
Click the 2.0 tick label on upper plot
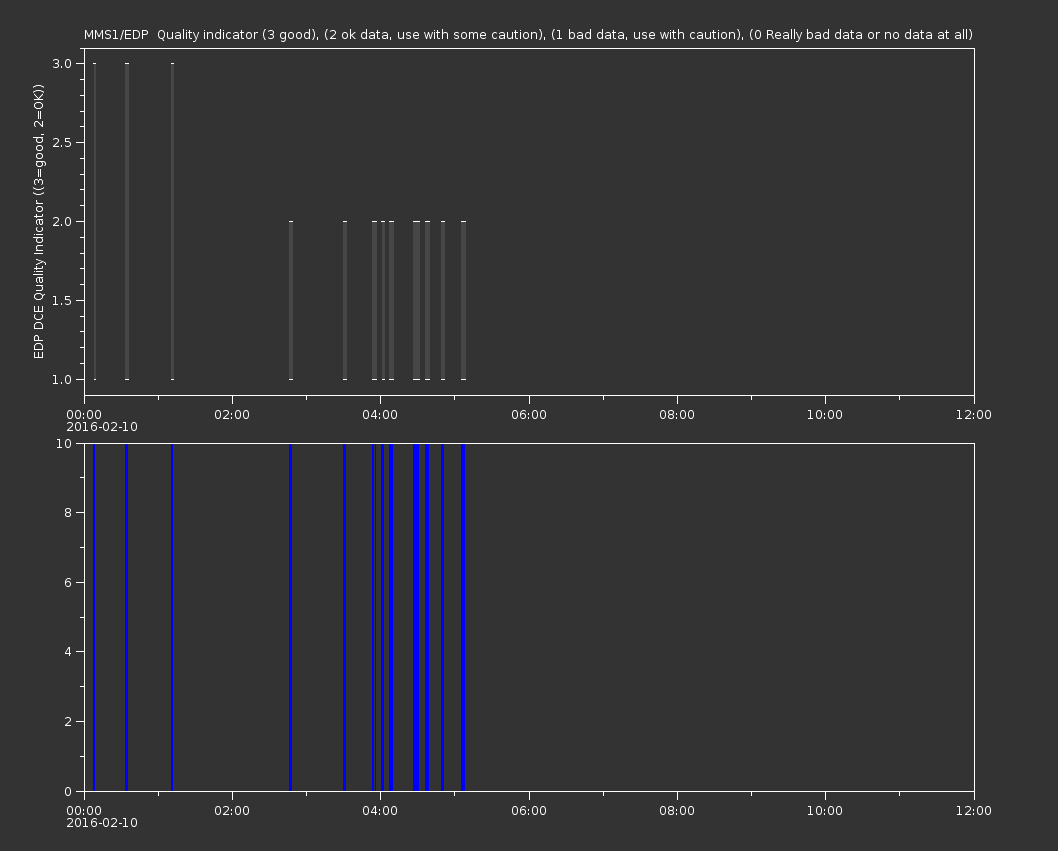pyautogui.click(x=62, y=221)
